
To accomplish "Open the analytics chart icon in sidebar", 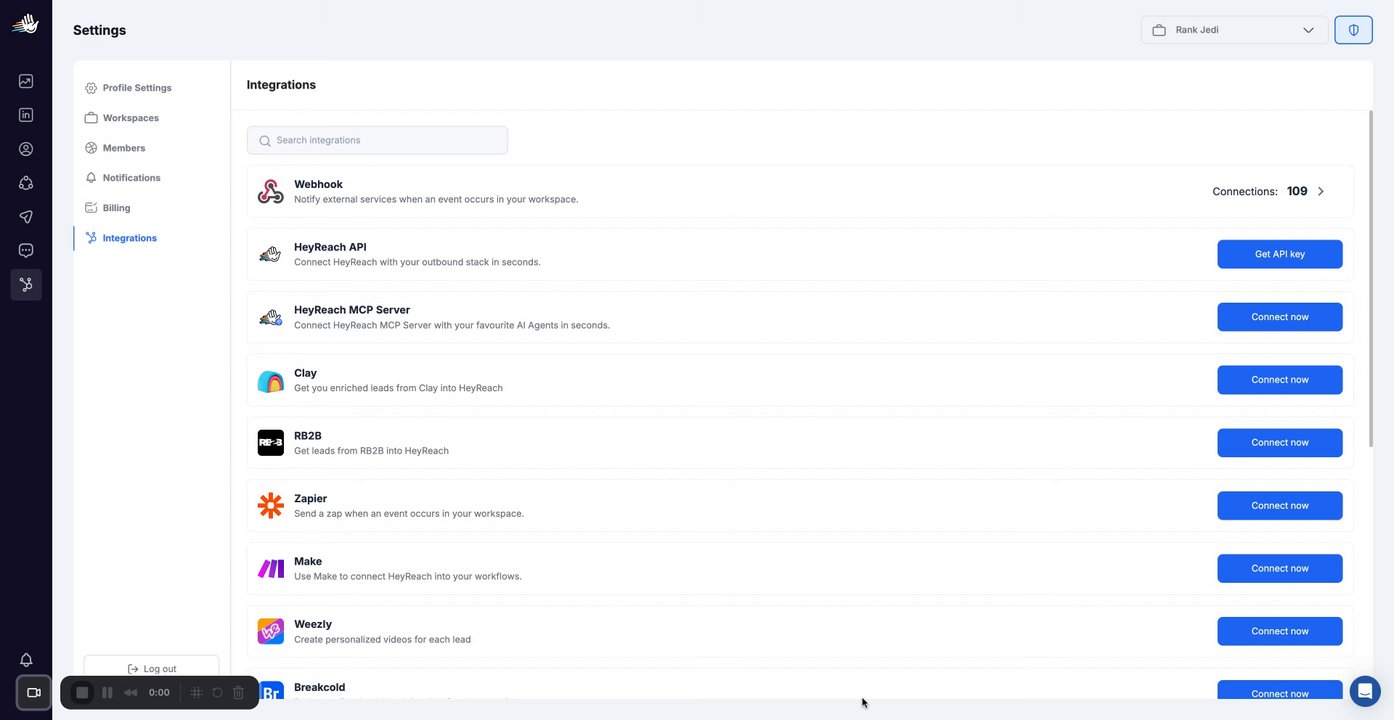I will (26, 81).
